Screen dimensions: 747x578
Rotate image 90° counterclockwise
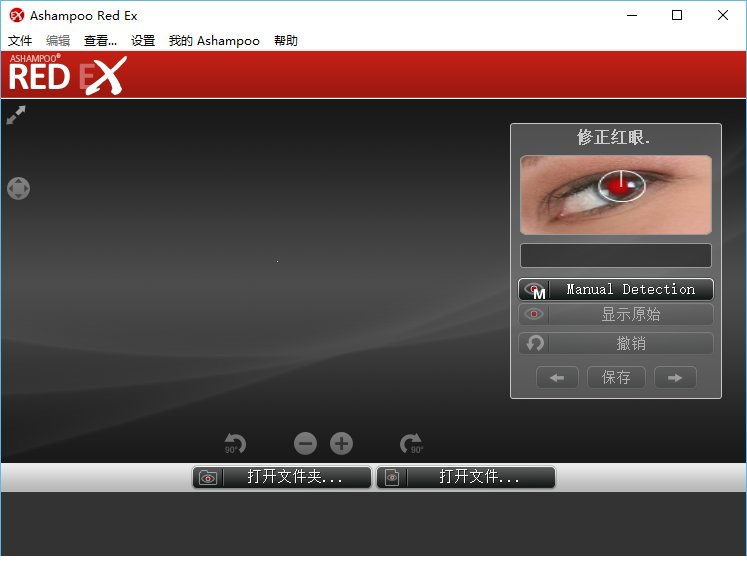point(235,444)
